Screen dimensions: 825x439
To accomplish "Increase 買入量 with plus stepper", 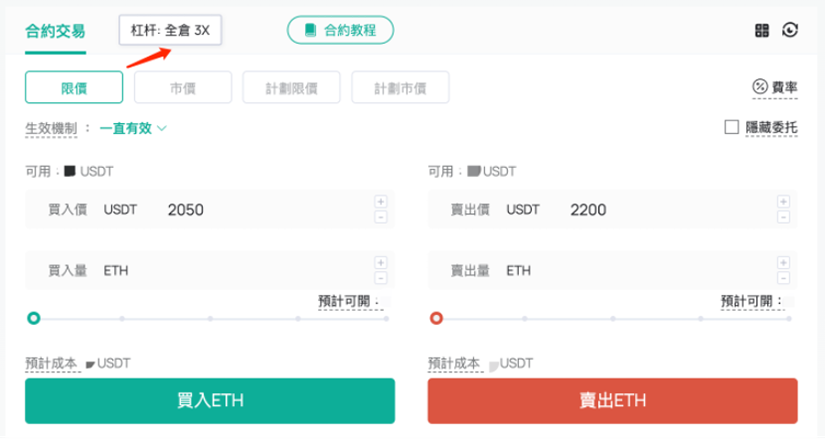I will [380, 263].
